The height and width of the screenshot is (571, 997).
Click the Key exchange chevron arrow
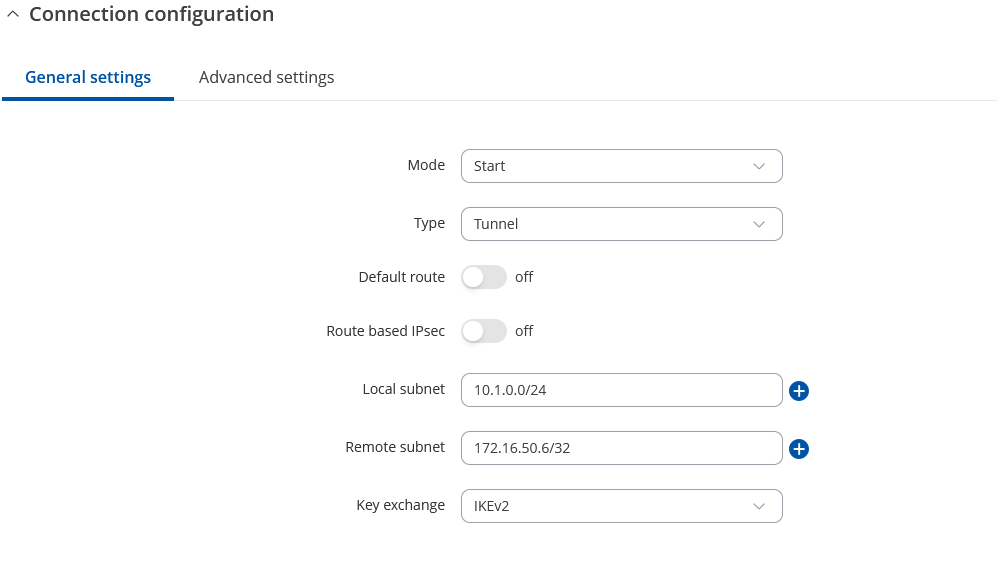pos(759,506)
